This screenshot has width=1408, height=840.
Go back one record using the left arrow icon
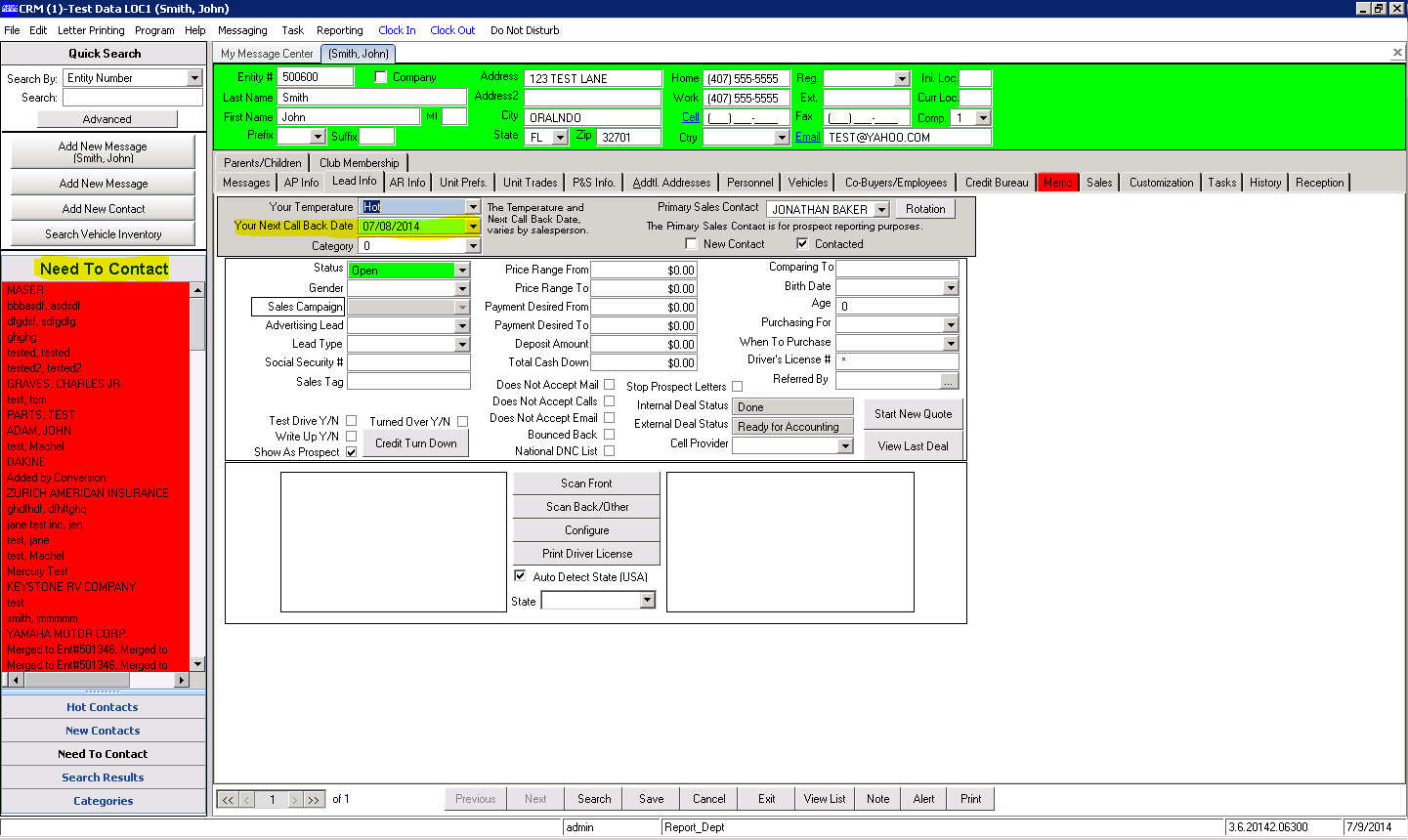tap(248, 798)
